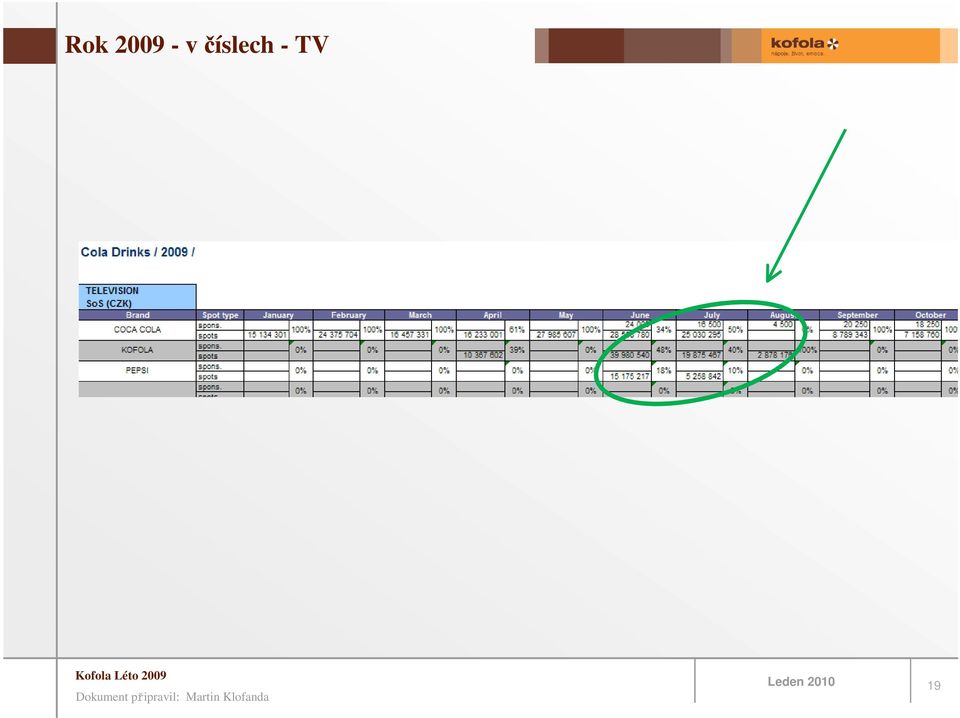This screenshot has height=718, width=960.
Task: Click the Kofola logo in header
Action: (804, 45)
